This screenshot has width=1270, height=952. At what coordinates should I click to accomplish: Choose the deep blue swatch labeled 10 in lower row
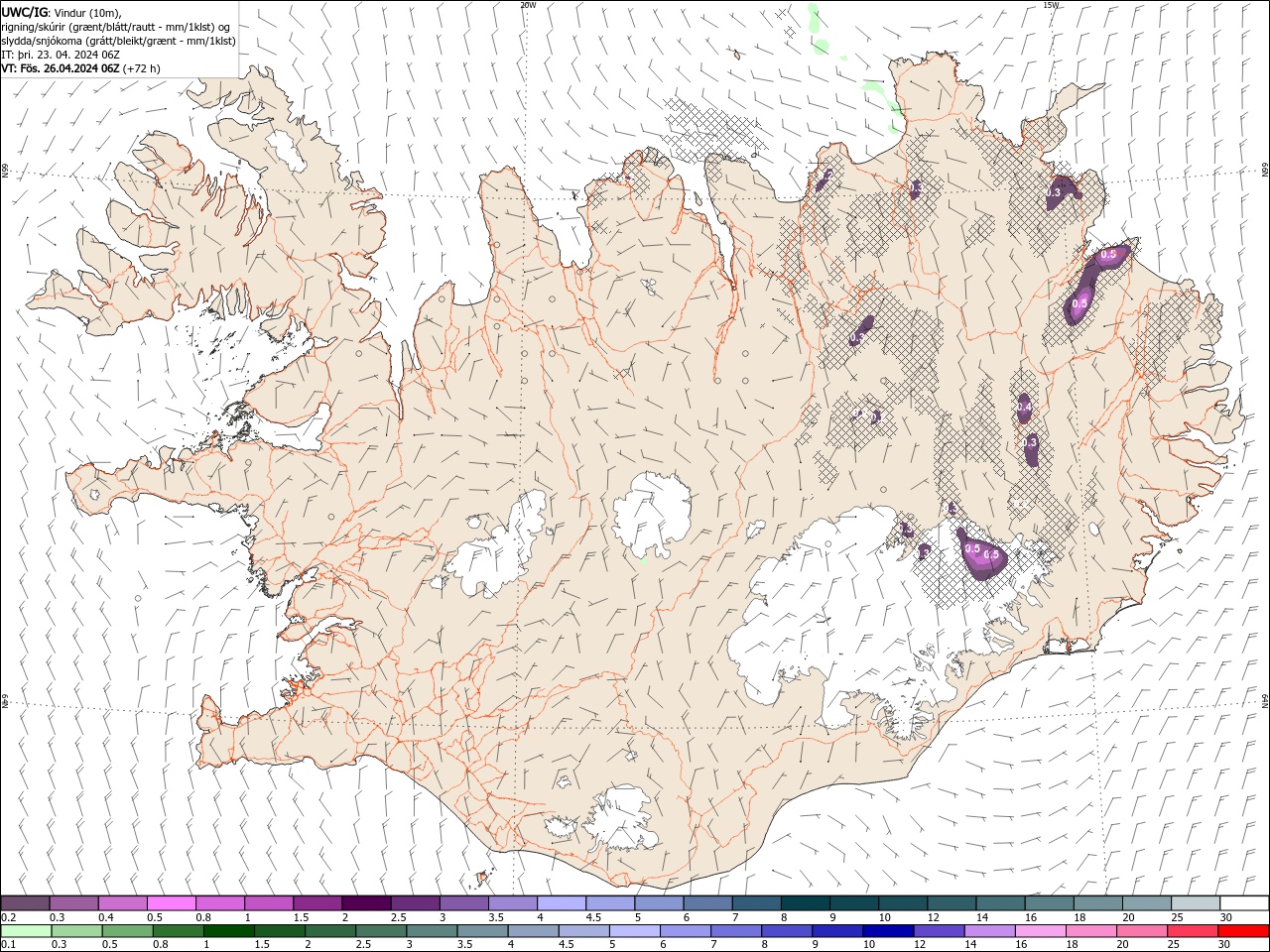click(887, 931)
